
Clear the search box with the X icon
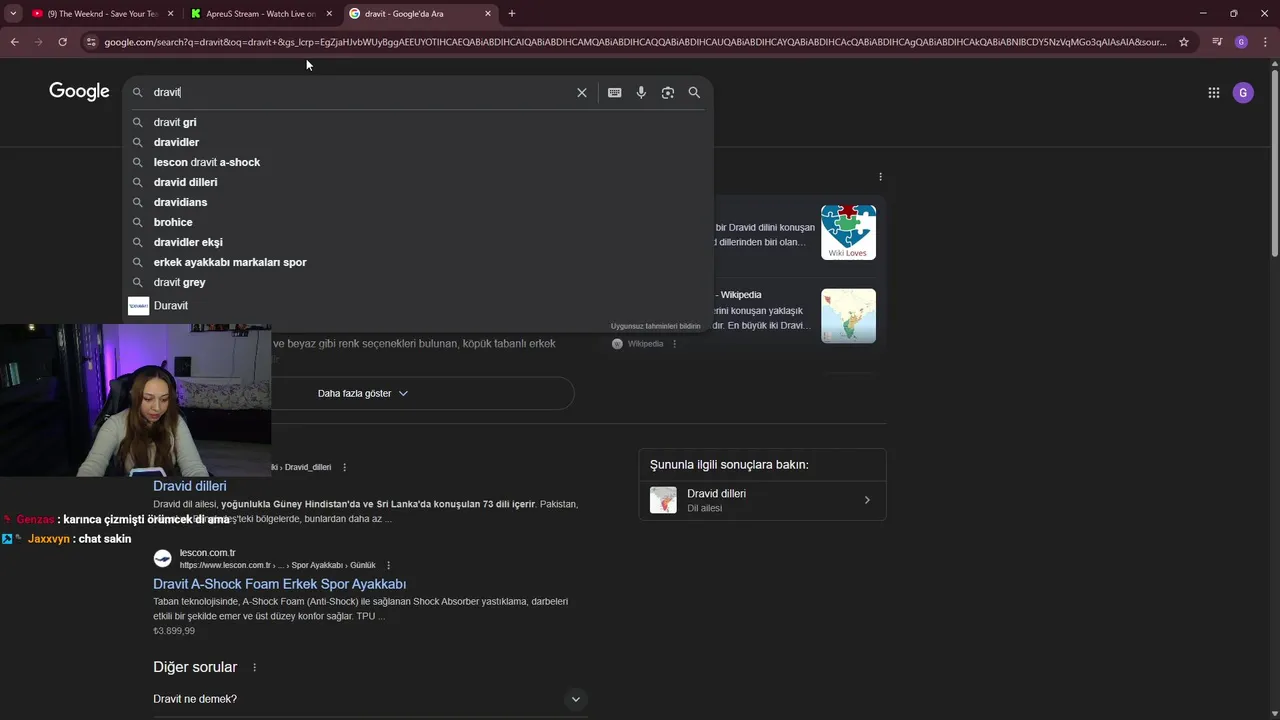point(581,92)
